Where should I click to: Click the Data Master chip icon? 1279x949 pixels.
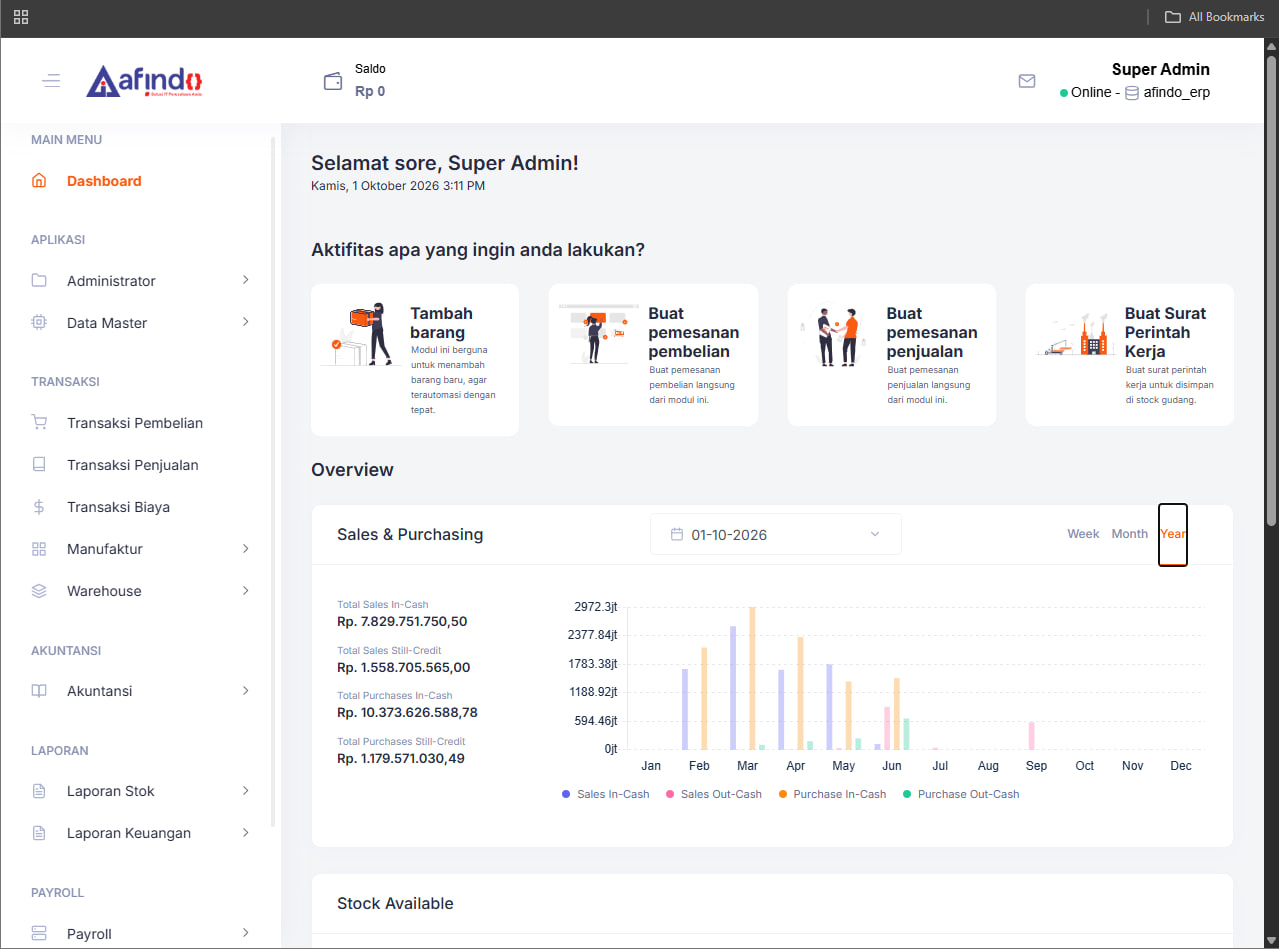39,323
